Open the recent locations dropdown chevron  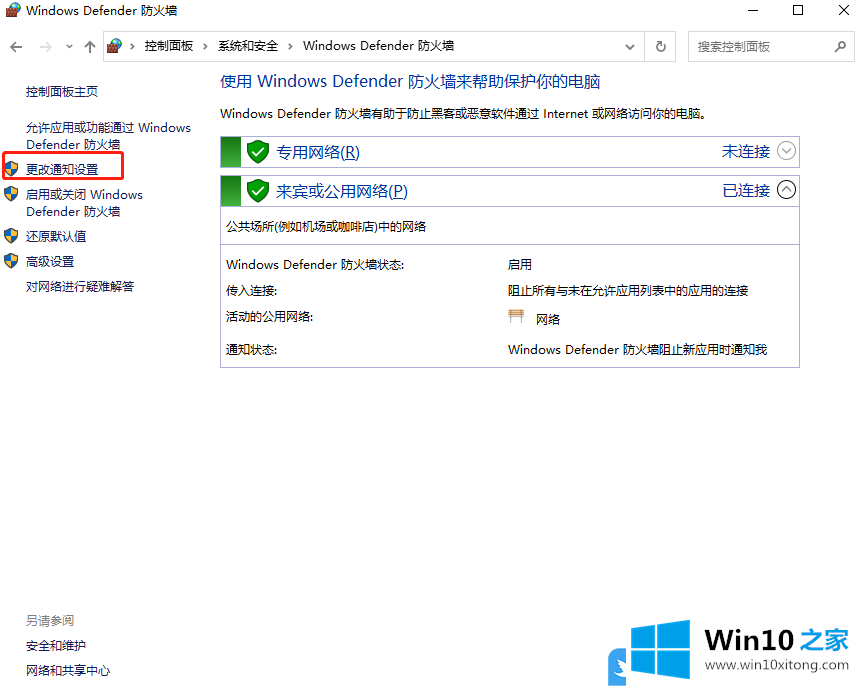[69, 47]
